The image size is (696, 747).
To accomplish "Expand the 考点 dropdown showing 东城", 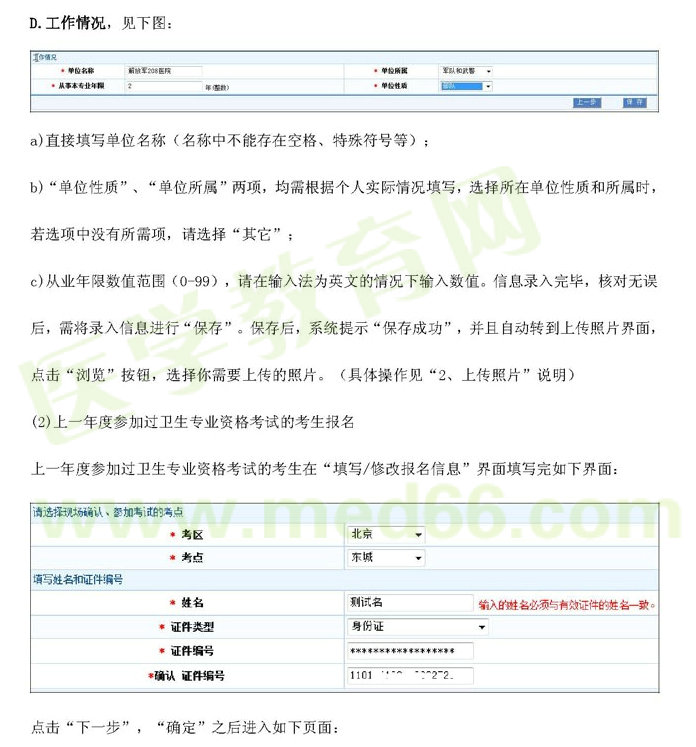I will 385,558.
